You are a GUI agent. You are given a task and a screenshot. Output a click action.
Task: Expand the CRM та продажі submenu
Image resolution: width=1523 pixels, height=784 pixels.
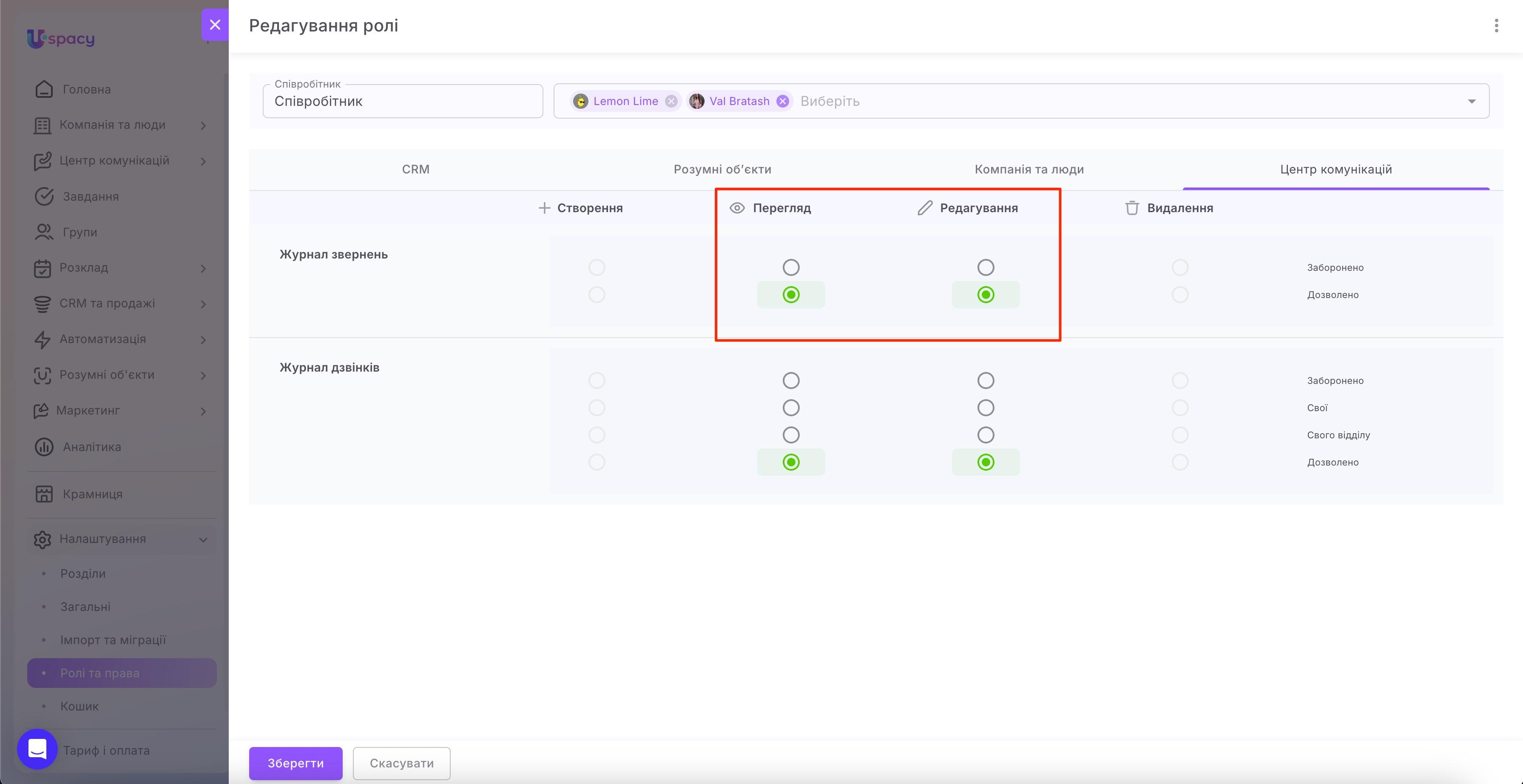(203, 304)
